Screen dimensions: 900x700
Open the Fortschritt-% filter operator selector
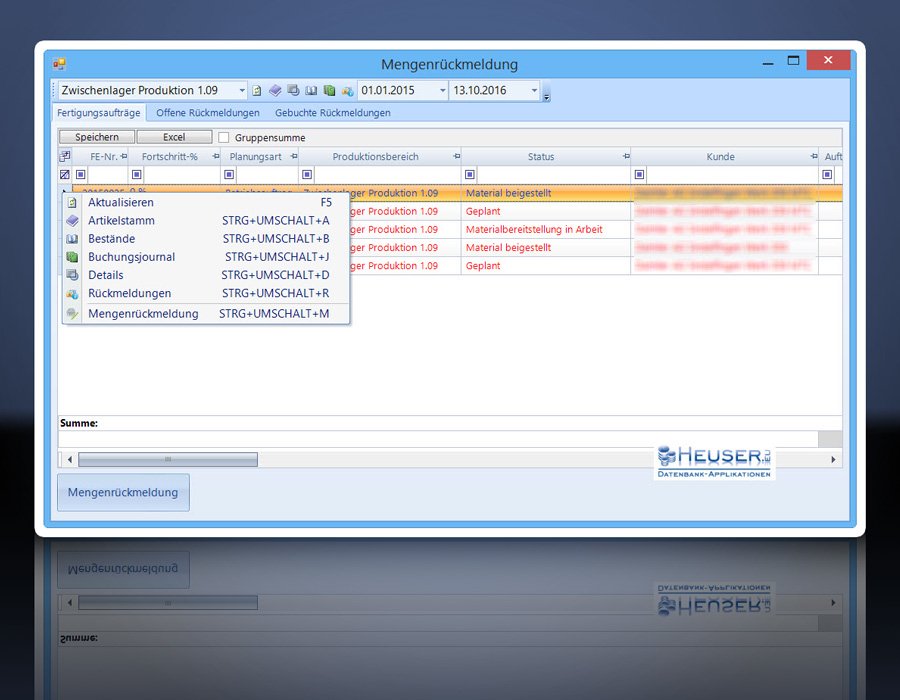pos(137,174)
